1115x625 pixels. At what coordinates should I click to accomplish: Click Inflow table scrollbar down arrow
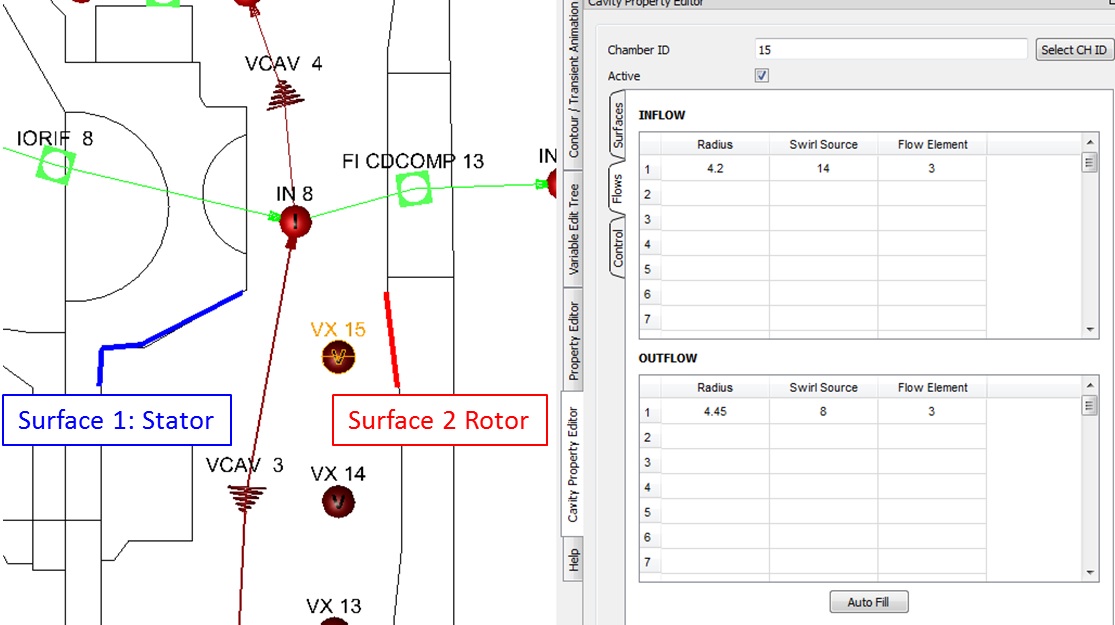[1090, 329]
